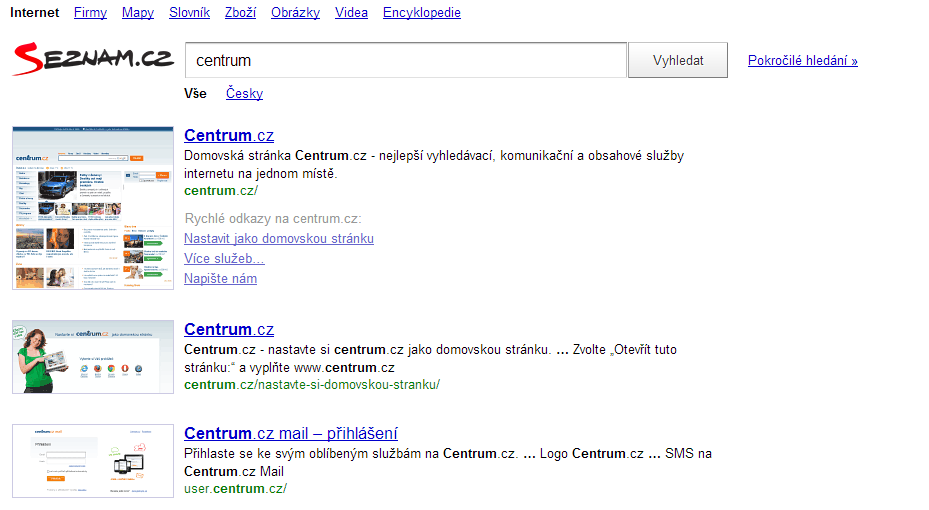Click the user.centrum.cz/ URL

click(x=235, y=489)
